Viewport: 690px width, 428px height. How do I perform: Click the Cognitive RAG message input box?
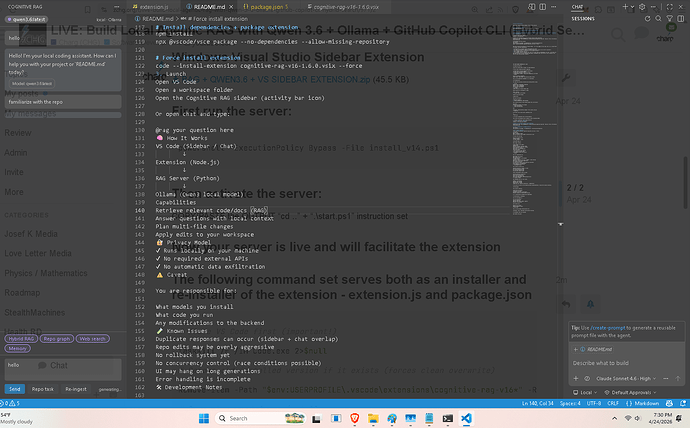pyautogui.click(x=63, y=369)
